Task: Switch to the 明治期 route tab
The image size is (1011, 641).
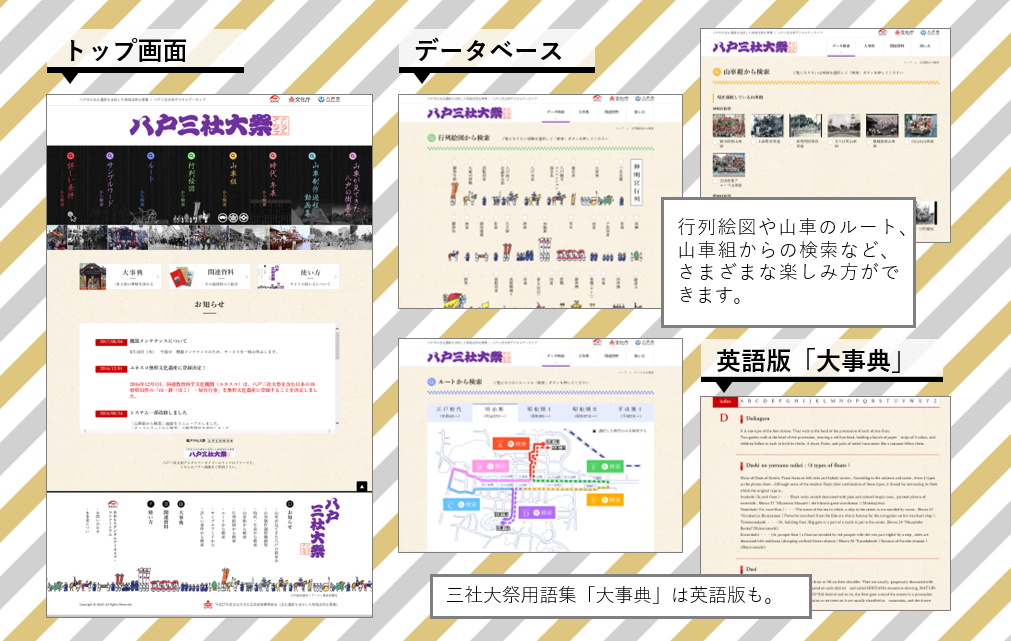Action: pyautogui.click(x=495, y=413)
